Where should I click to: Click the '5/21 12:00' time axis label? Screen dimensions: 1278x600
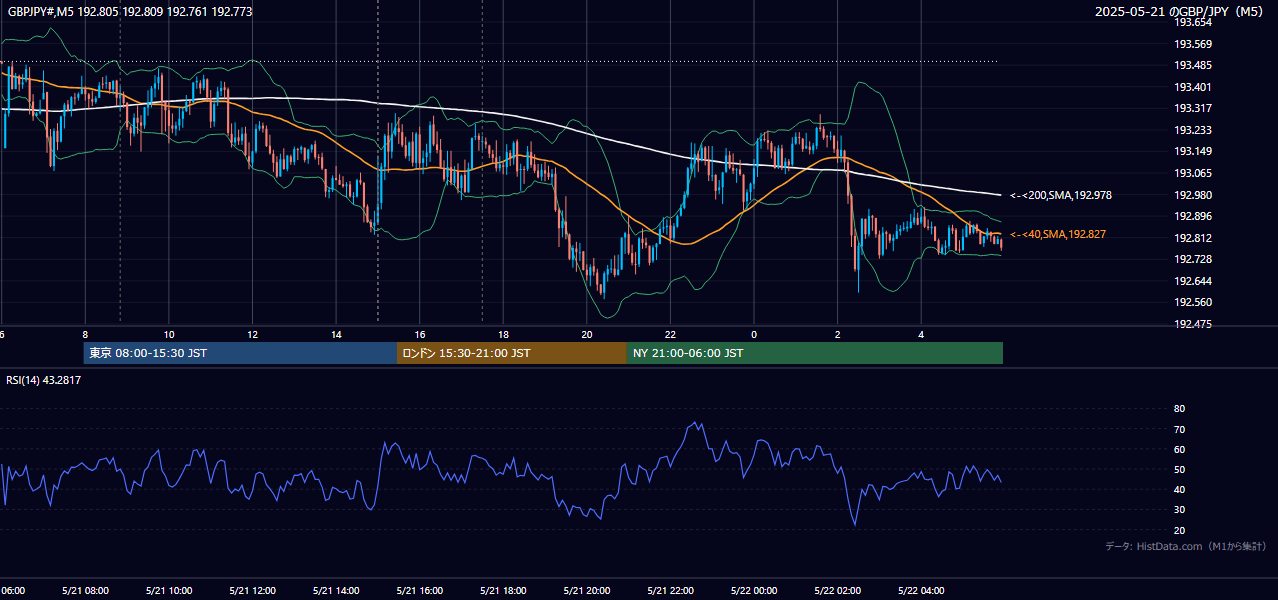(252, 590)
